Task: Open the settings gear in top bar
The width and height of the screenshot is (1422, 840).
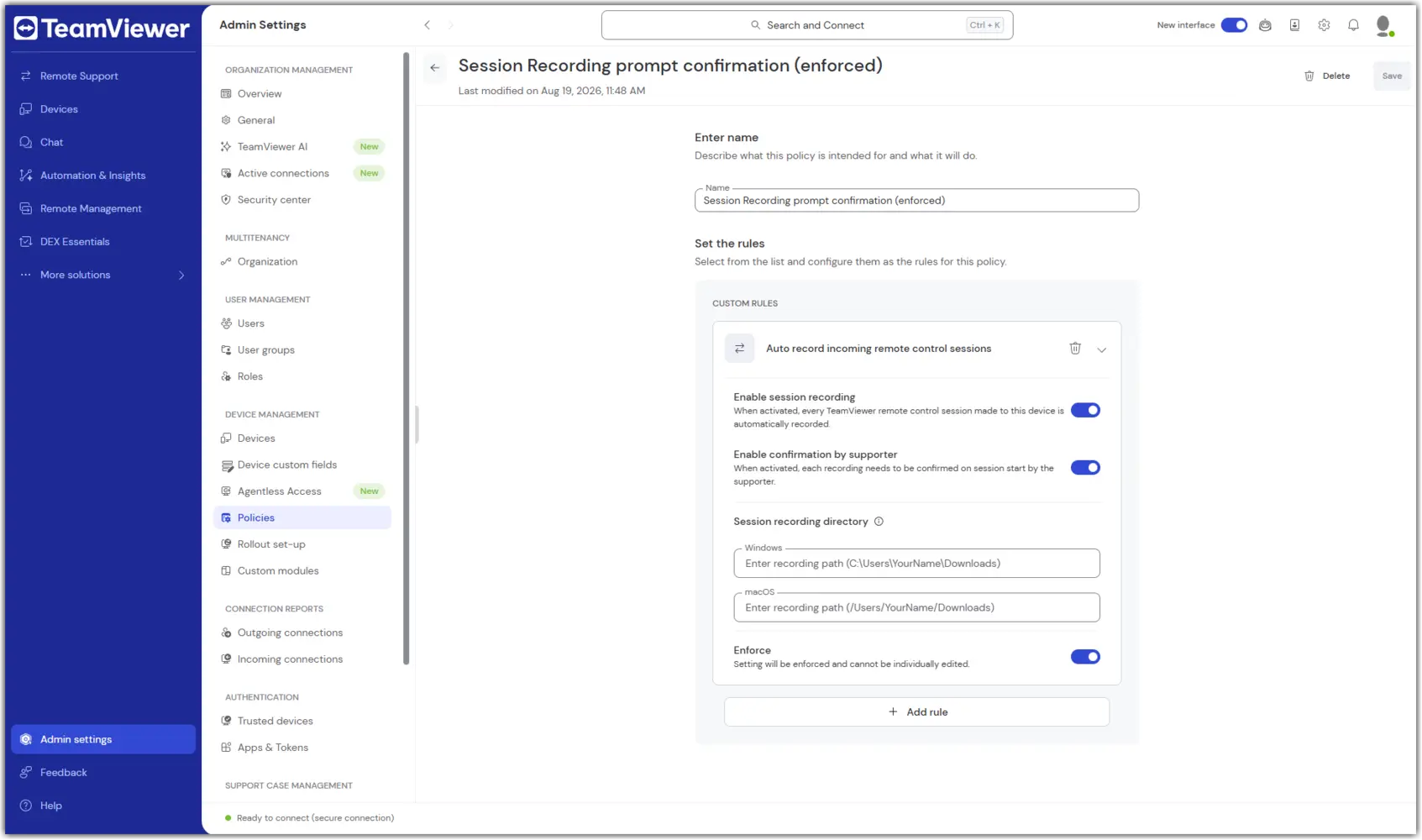Action: (1324, 25)
